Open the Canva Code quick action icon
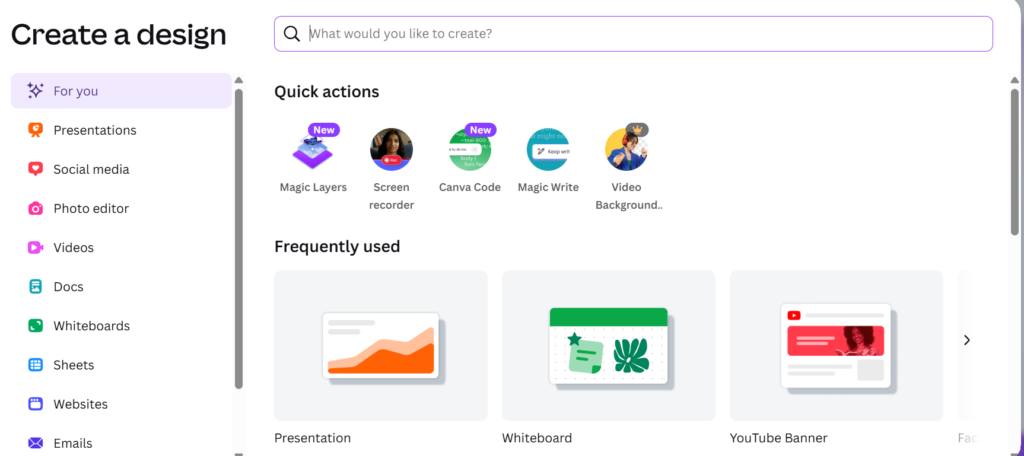The height and width of the screenshot is (456, 1024). coord(470,150)
